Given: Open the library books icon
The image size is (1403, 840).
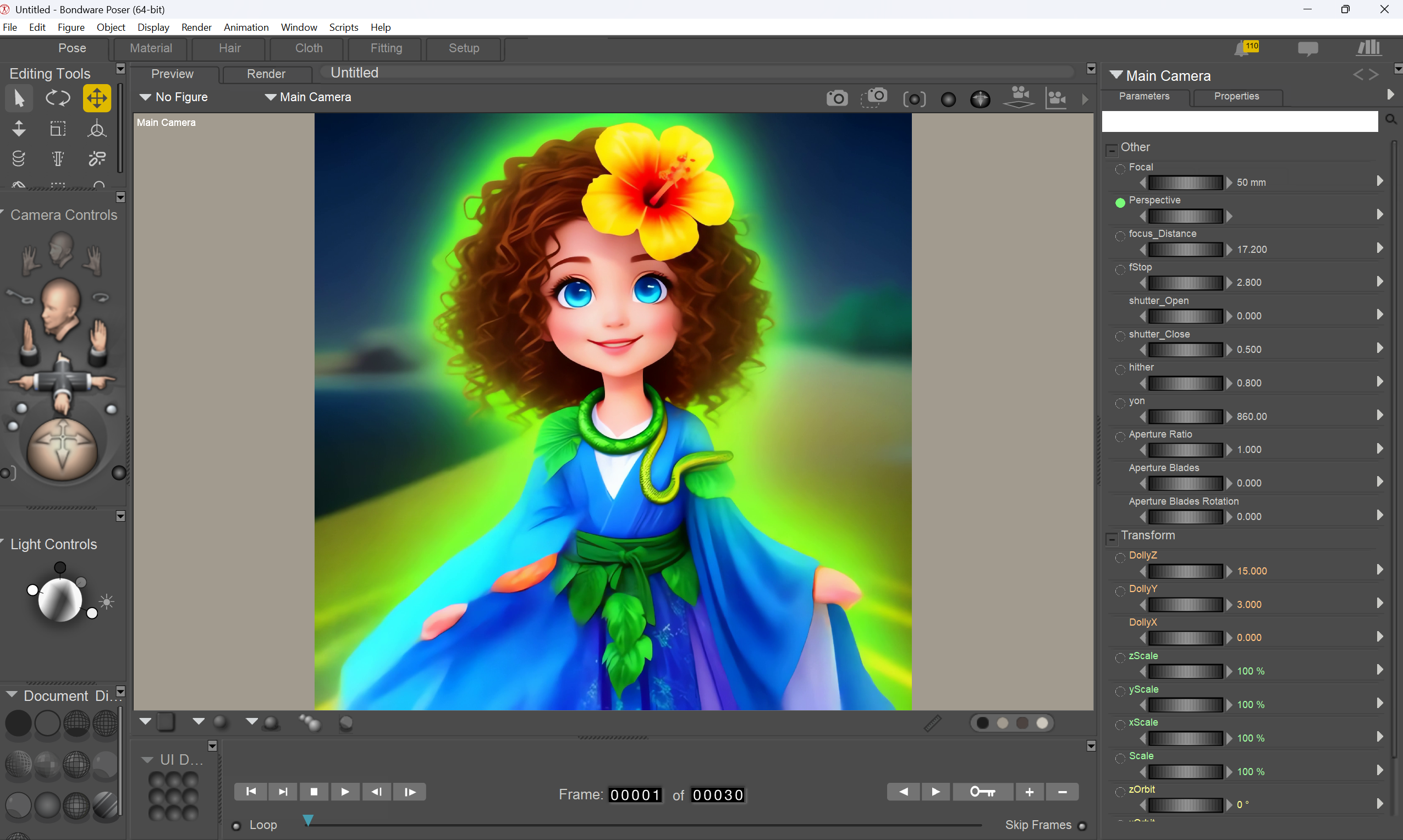Looking at the screenshot, I should 1368,47.
